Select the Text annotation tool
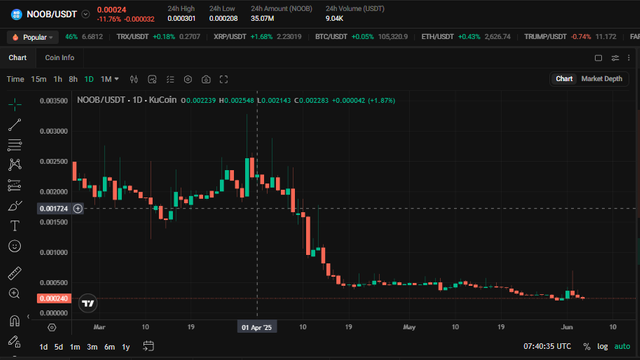The image size is (640, 360). [x=15, y=226]
